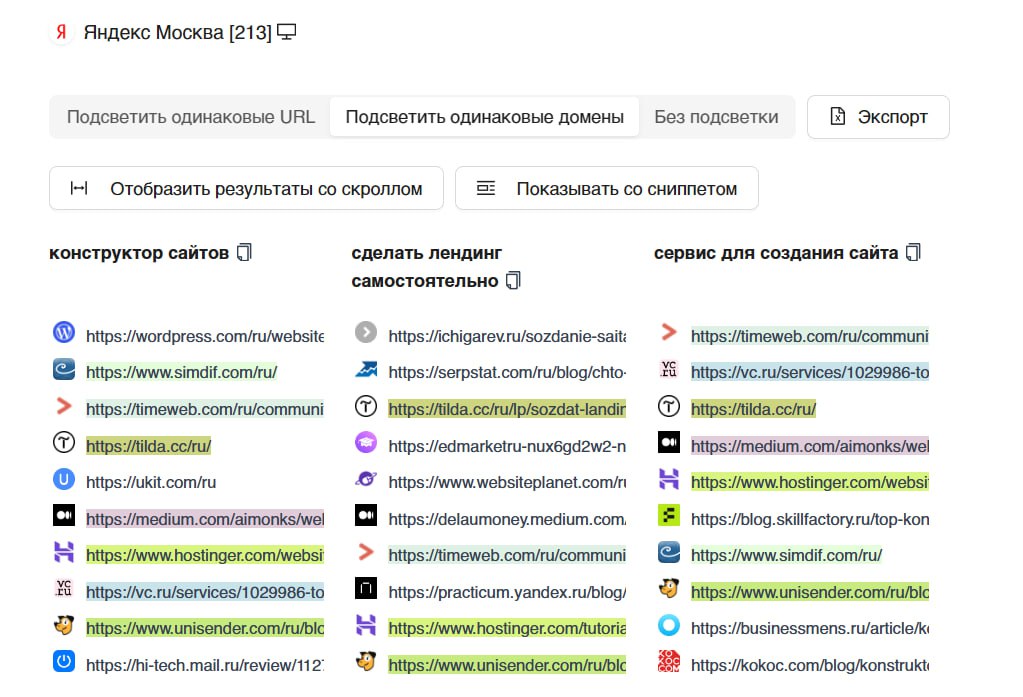This screenshot has height=697, width=1023.
Task: Click the vc.ru favicon in the first column
Action: (x=64, y=588)
